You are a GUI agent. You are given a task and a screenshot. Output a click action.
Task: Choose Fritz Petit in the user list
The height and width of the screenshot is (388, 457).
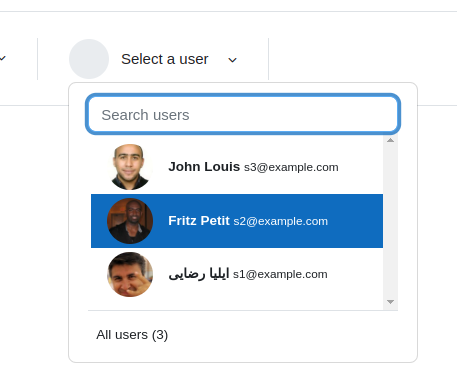237,221
